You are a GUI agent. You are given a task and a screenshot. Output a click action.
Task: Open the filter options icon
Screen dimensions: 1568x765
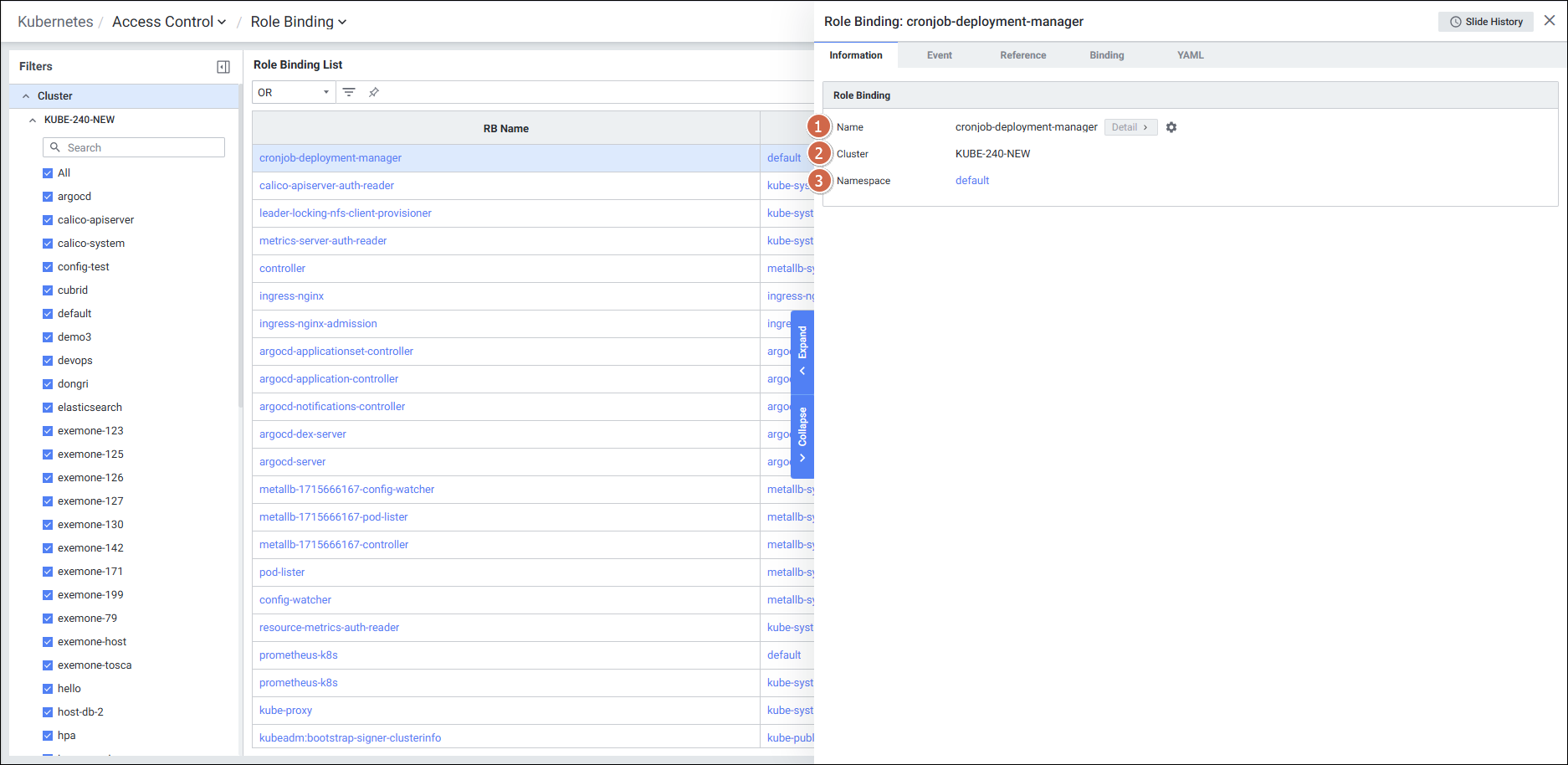349,92
